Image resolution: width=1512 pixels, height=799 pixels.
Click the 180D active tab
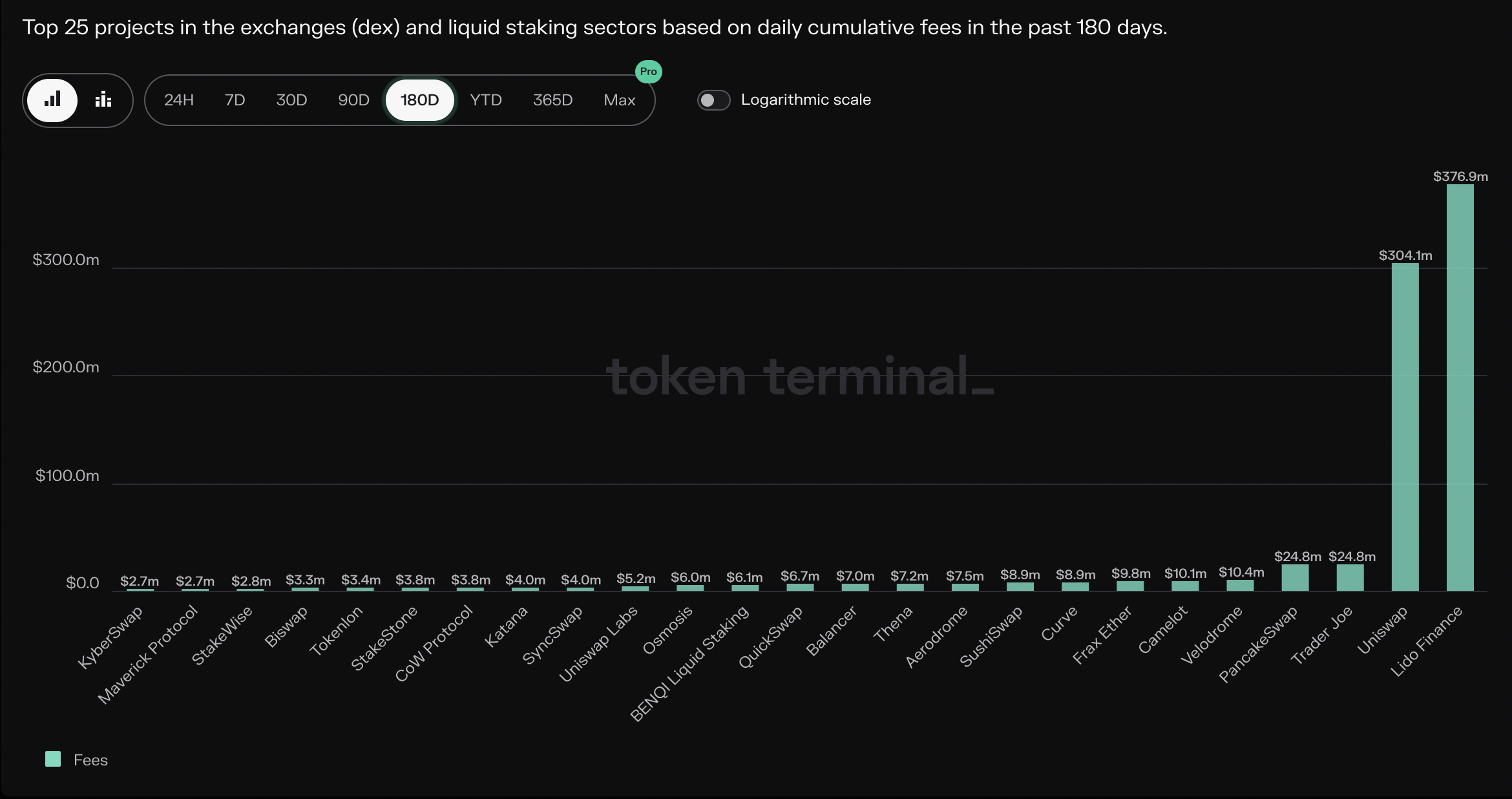click(420, 99)
